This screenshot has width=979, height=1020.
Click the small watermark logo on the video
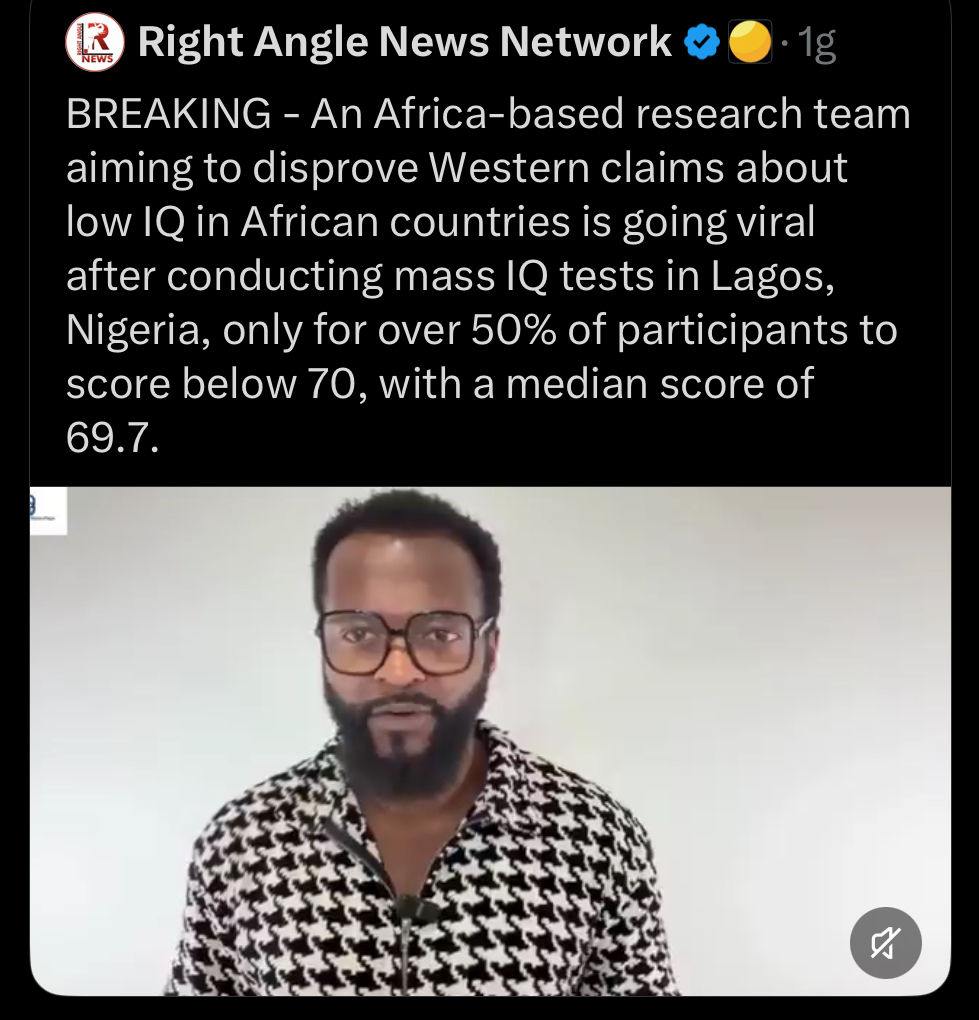pyautogui.click(x=47, y=511)
